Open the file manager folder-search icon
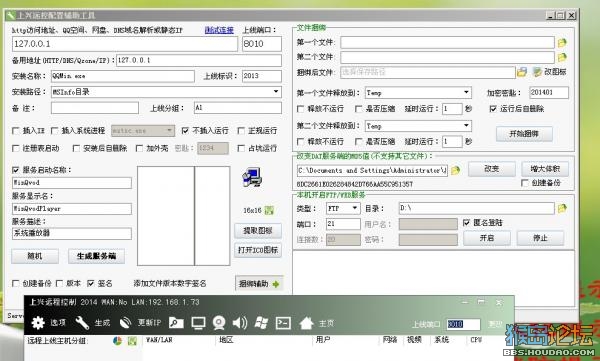Screen dimensions: 600x361 [176, 323]
